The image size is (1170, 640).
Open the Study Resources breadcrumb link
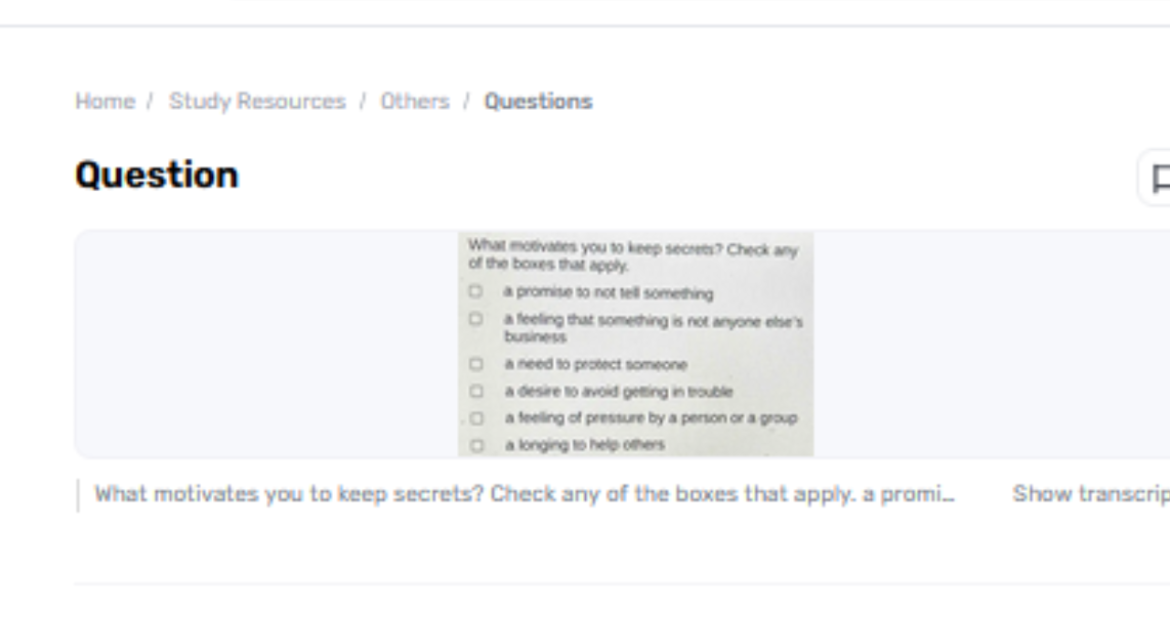257,102
